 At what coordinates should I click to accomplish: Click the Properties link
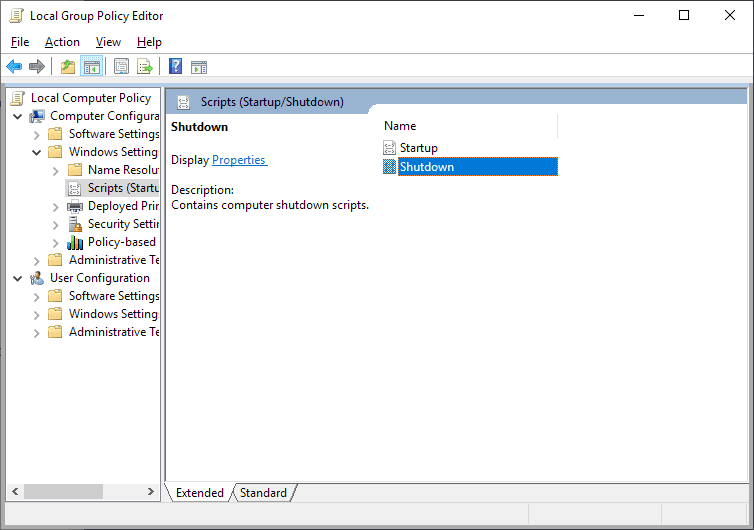click(x=239, y=160)
